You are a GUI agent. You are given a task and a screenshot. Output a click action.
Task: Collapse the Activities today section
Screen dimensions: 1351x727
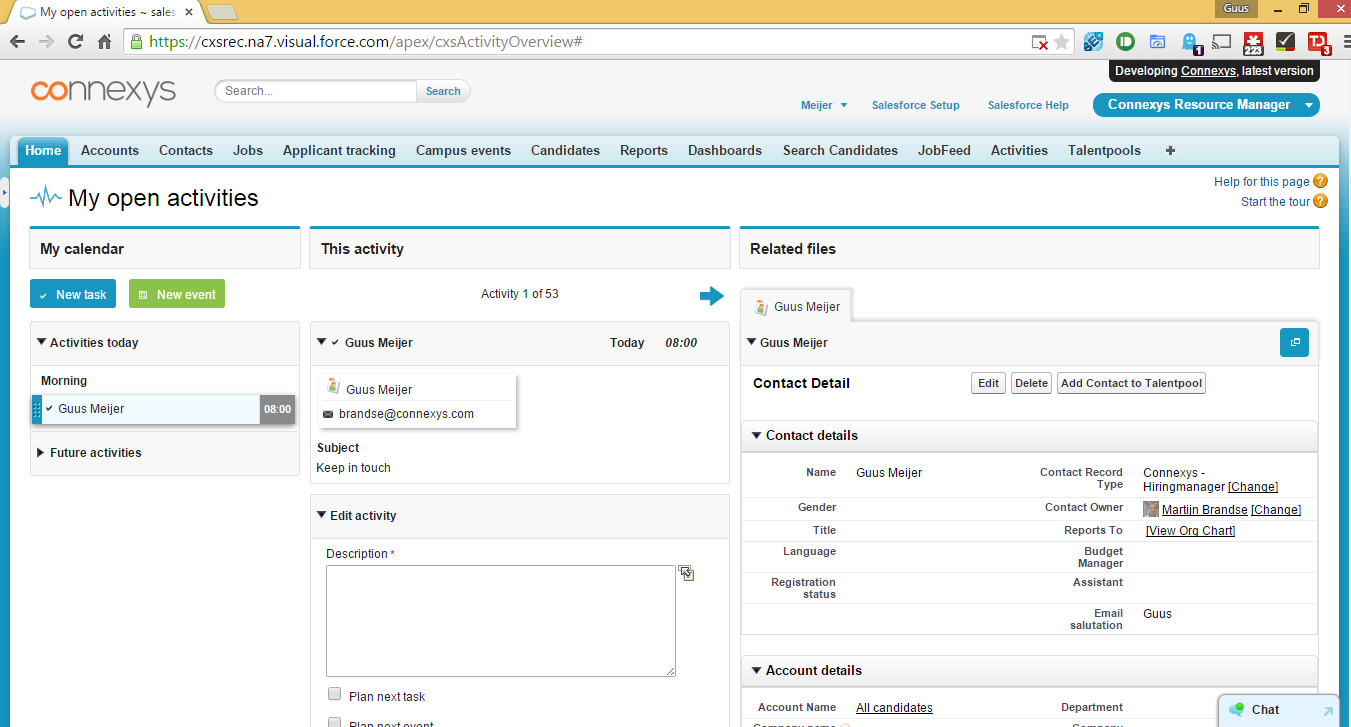[x=42, y=342]
